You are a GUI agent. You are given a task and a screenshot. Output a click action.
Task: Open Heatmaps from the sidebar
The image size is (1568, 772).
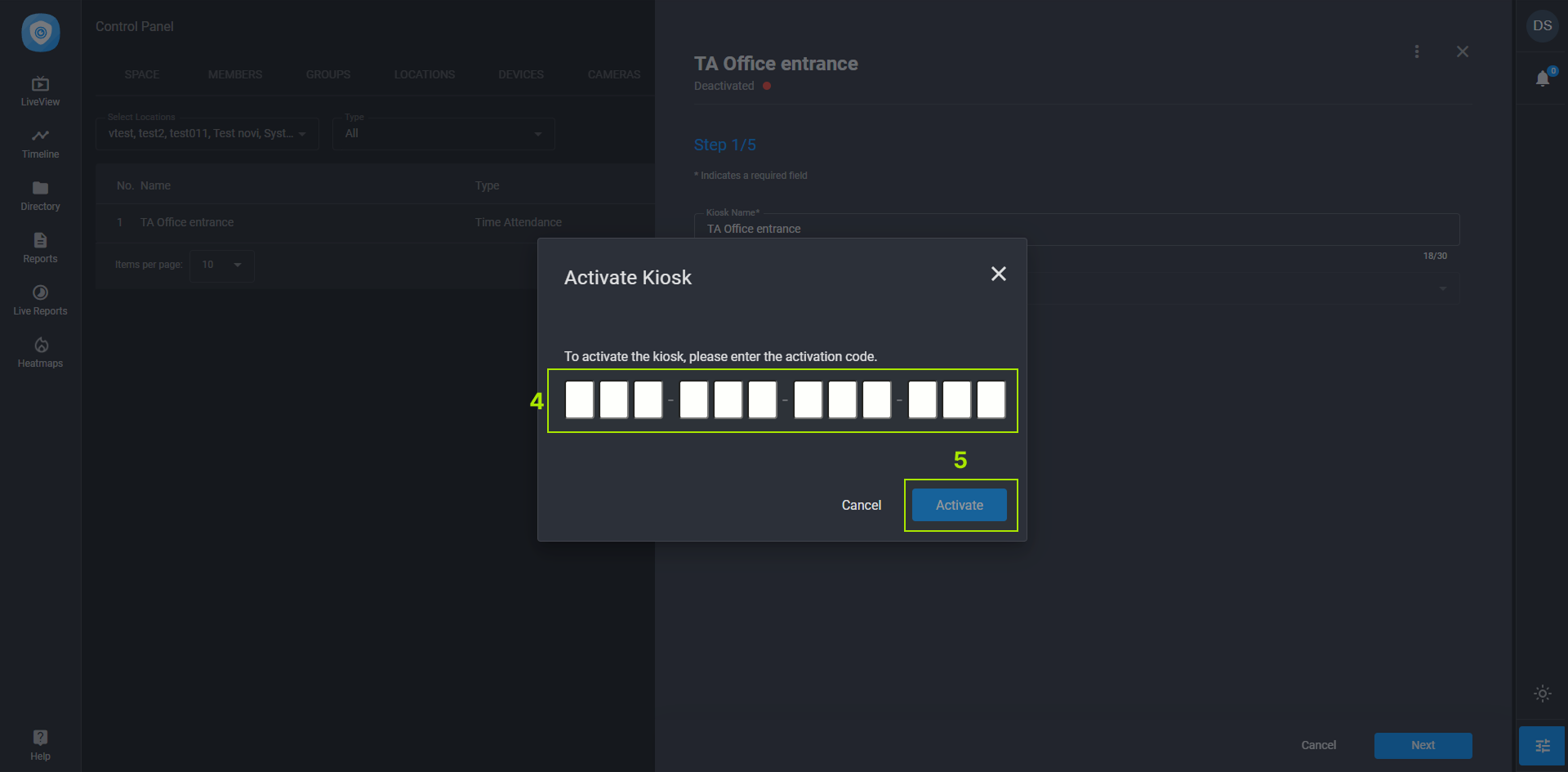pos(40,352)
